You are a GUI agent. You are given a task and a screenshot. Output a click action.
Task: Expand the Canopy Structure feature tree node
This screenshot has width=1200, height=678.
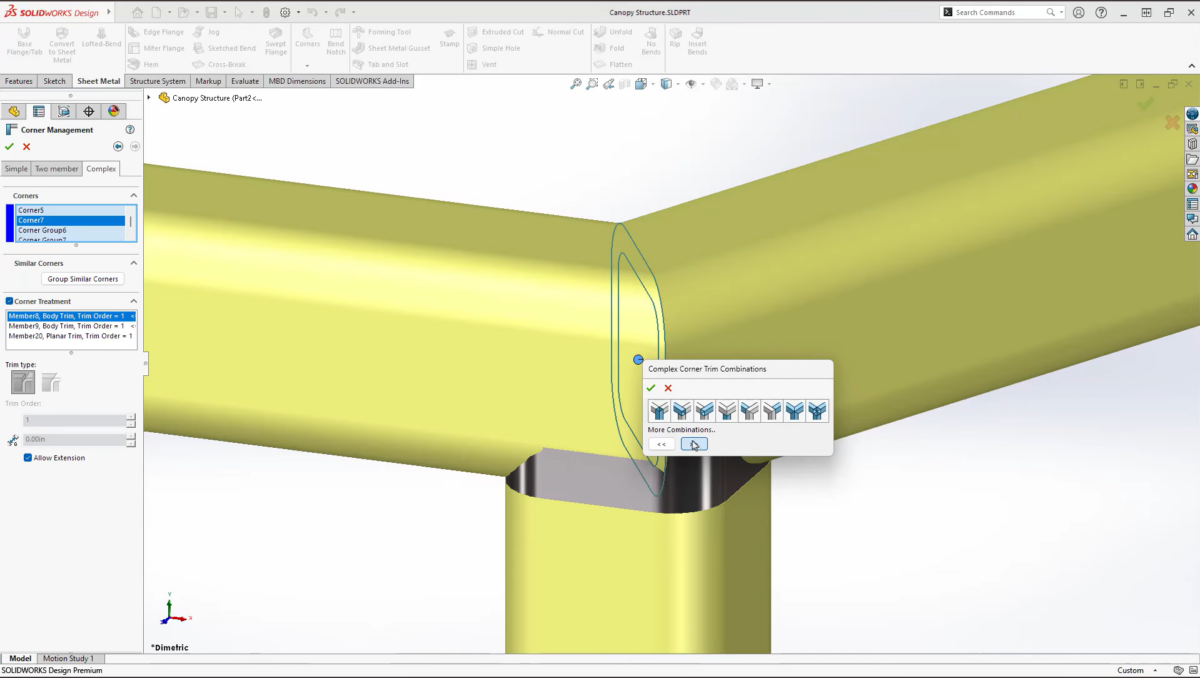coord(149,98)
